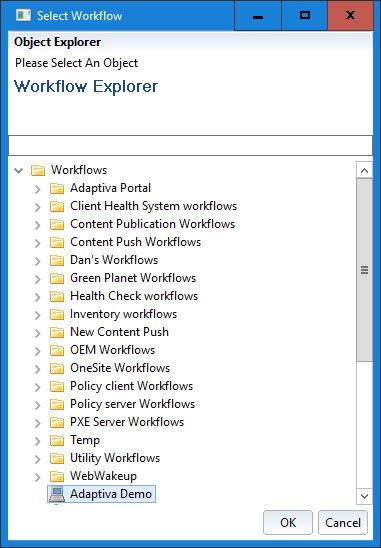Select Green Planet Workflows label
This screenshot has height=548, width=381.
point(133,278)
